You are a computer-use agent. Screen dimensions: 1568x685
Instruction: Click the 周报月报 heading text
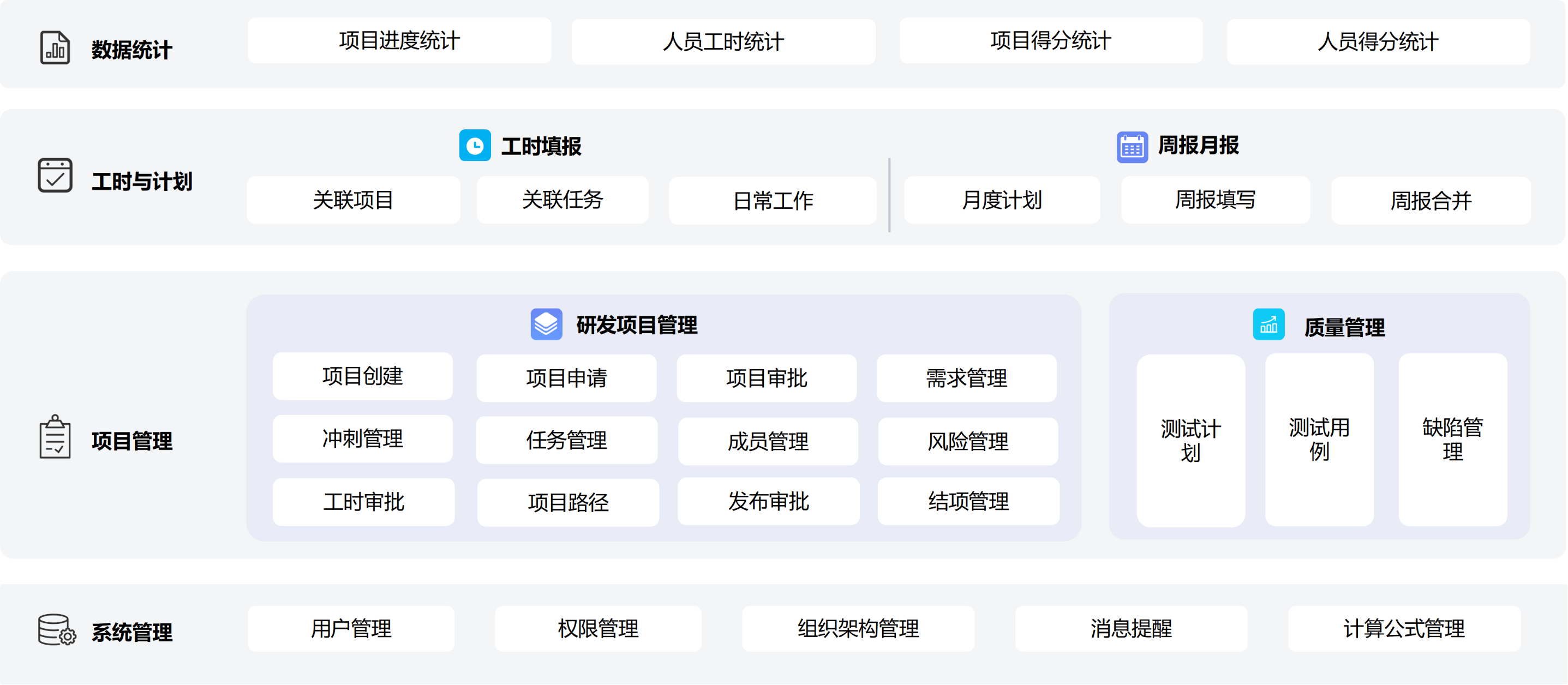point(1198,146)
